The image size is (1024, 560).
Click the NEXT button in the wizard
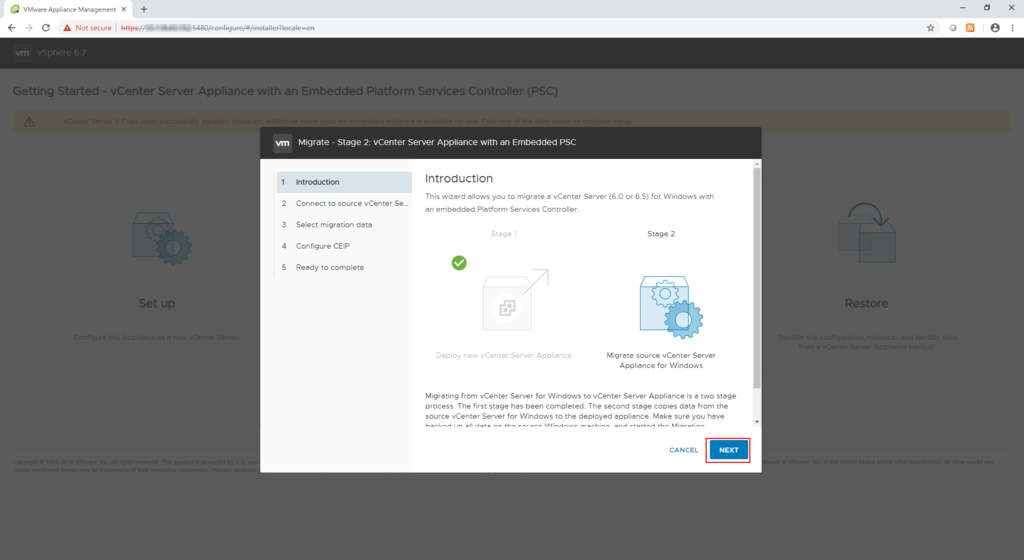point(728,450)
